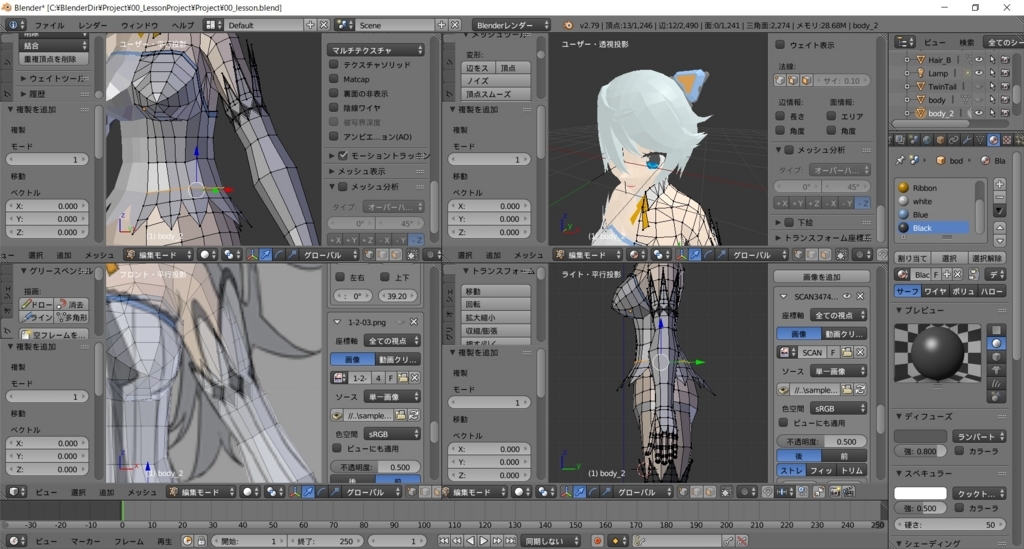This screenshot has width=1024, height=549.
Task: Jump to the first frame in the timeline
Action: (443, 541)
